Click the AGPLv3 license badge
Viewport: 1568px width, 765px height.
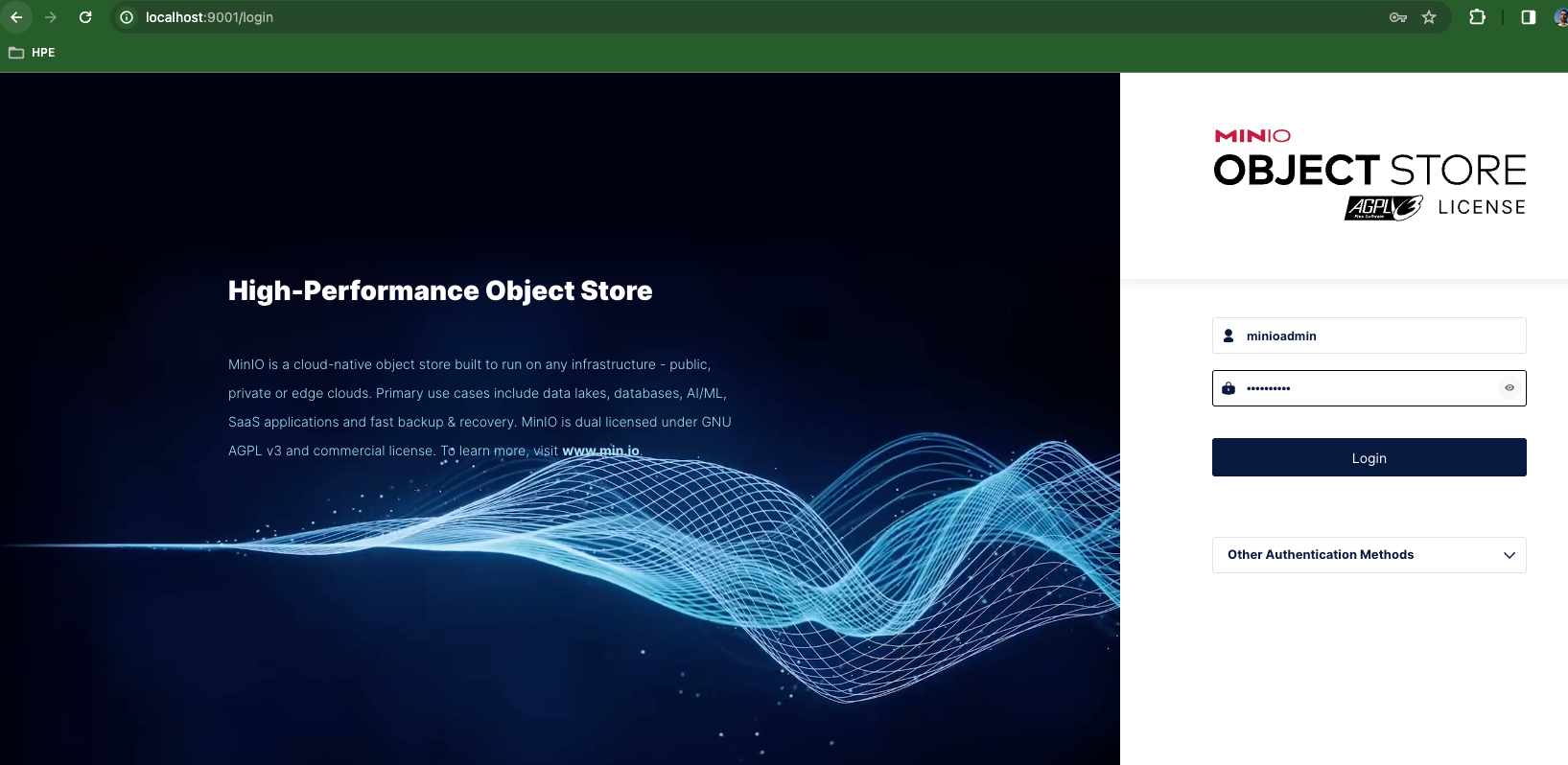[x=1384, y=208]
